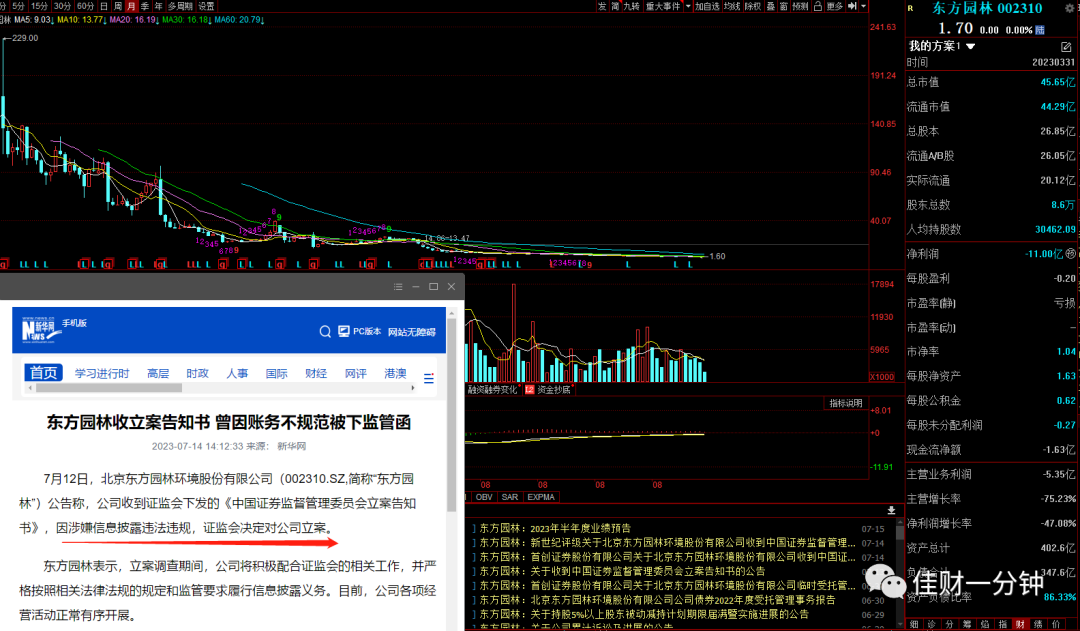This screenshot has height=631, width=1080.
Task: Open list menu icon in popup title bar
Action: click(398, 287)
